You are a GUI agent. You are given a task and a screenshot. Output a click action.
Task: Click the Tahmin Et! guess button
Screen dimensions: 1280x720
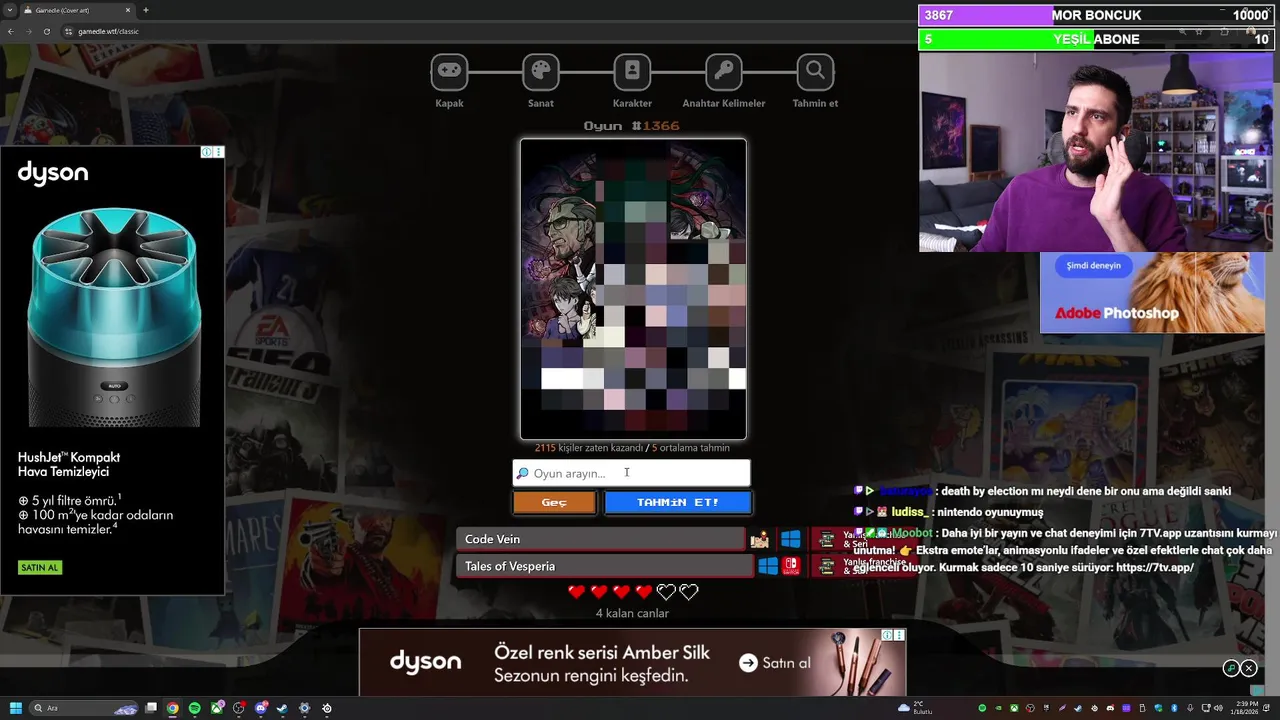678,502
